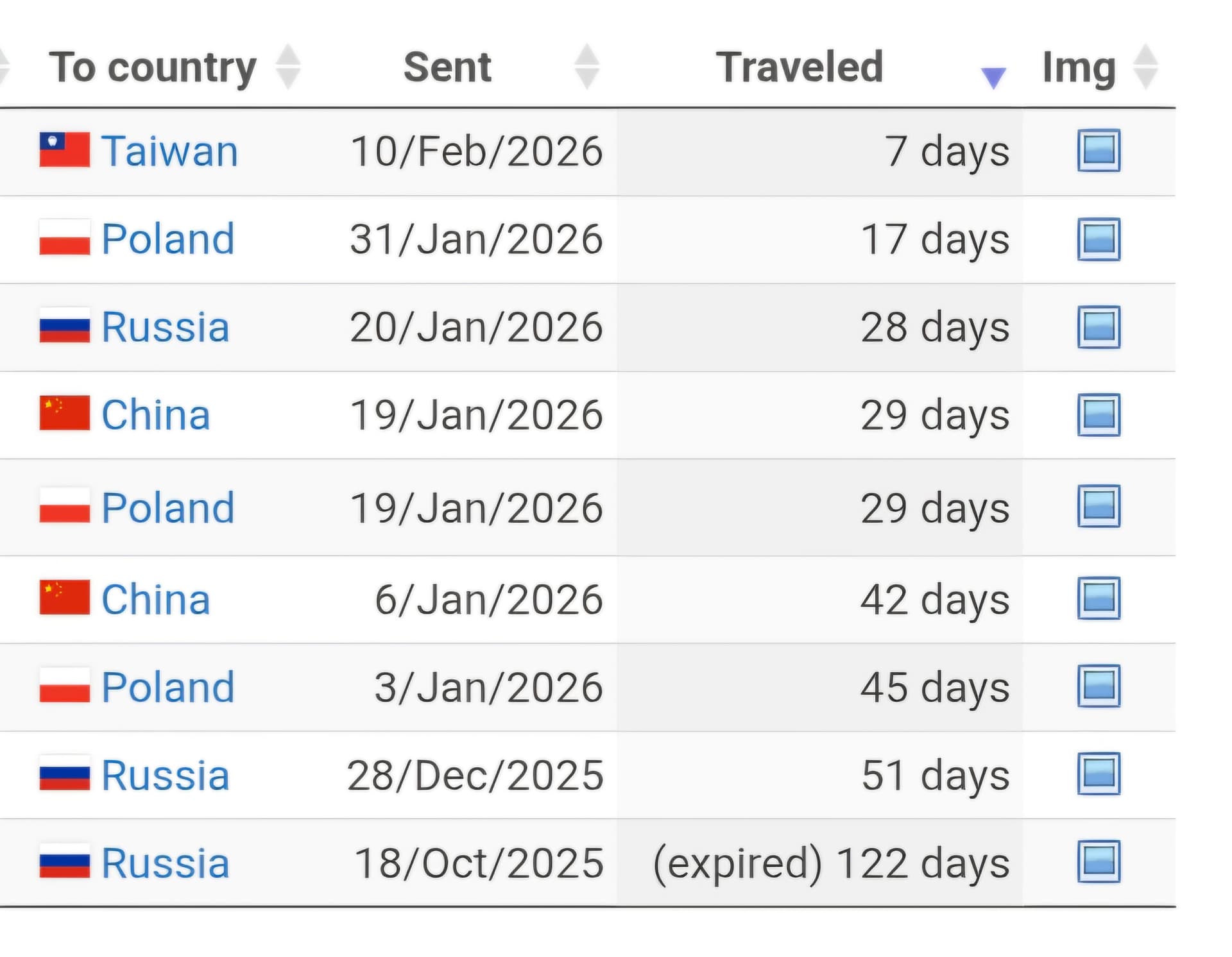Click China link sent 6/Jan/2026

[156, 599]
